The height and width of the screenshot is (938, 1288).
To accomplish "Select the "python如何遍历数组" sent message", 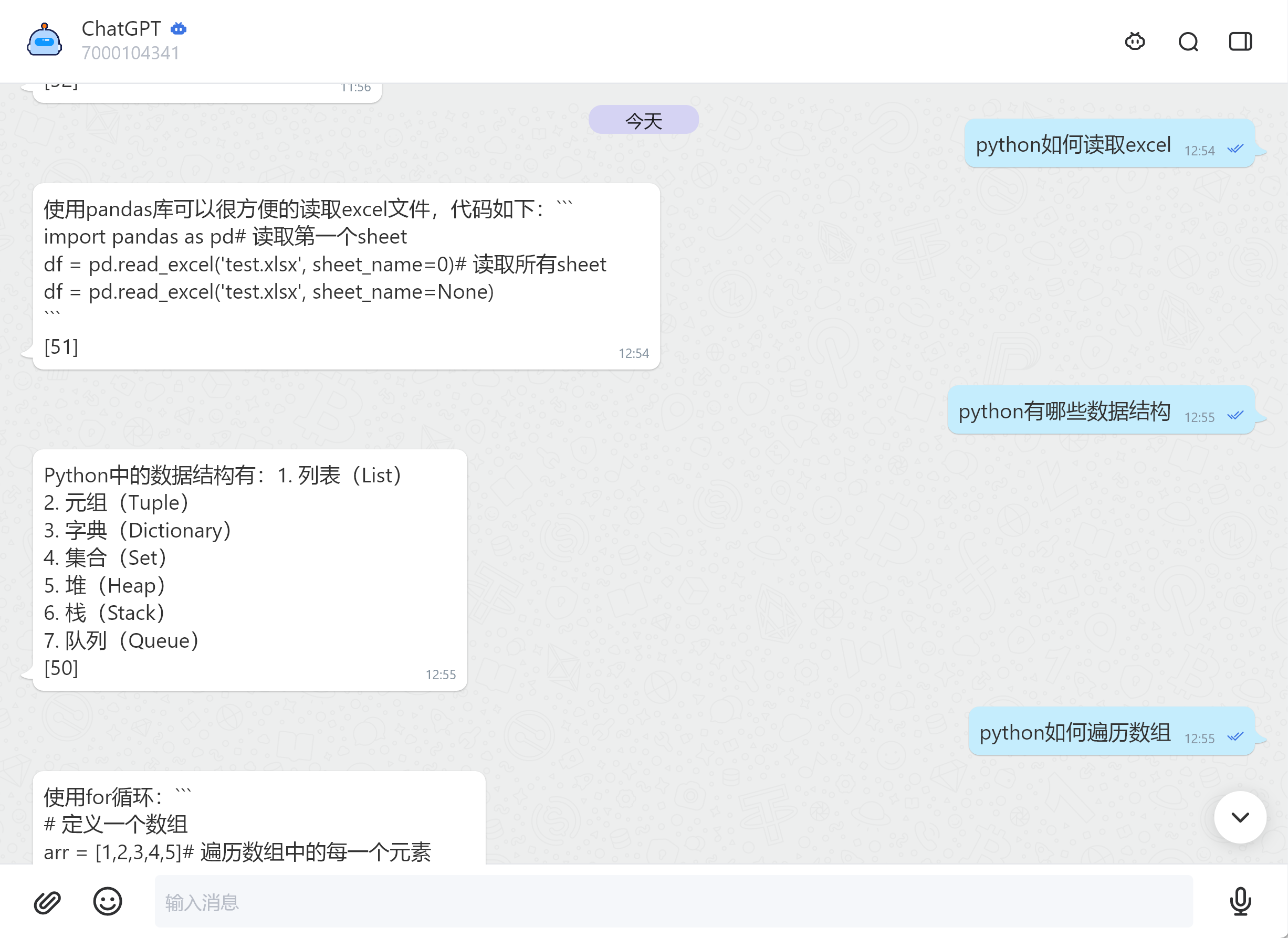I will click(x=1074, y=732).
